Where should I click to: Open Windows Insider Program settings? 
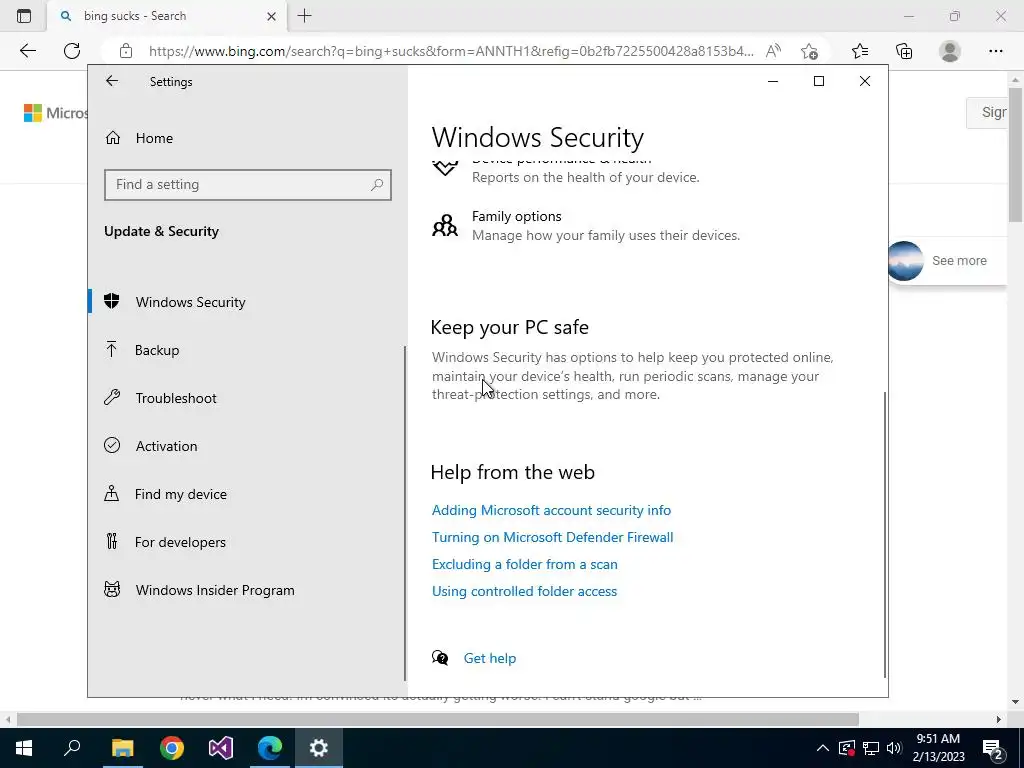pos(248,590)
